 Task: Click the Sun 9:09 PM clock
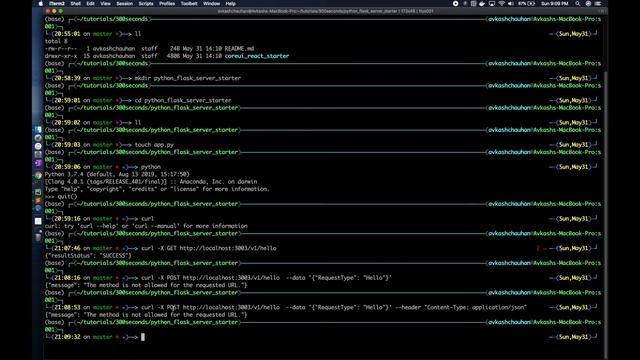(x=554, y=4)
